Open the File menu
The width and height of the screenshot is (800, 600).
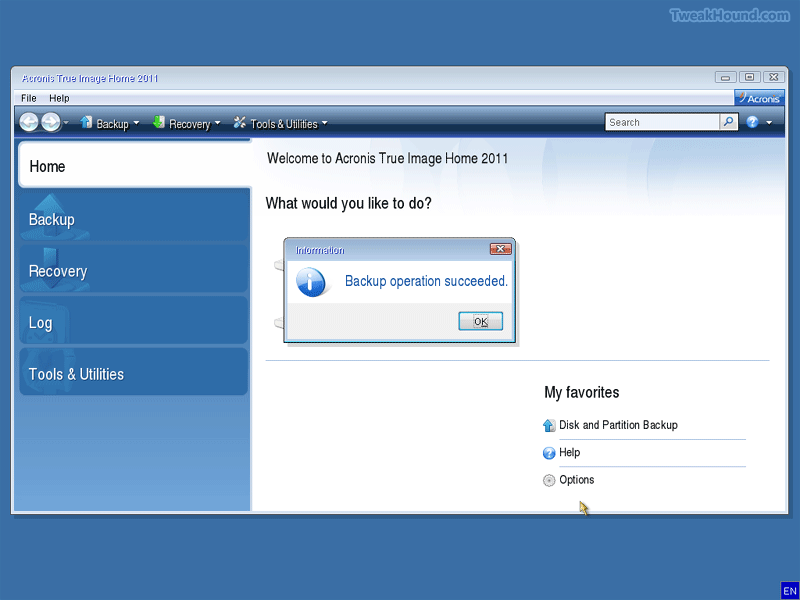[x=29, y=98]
